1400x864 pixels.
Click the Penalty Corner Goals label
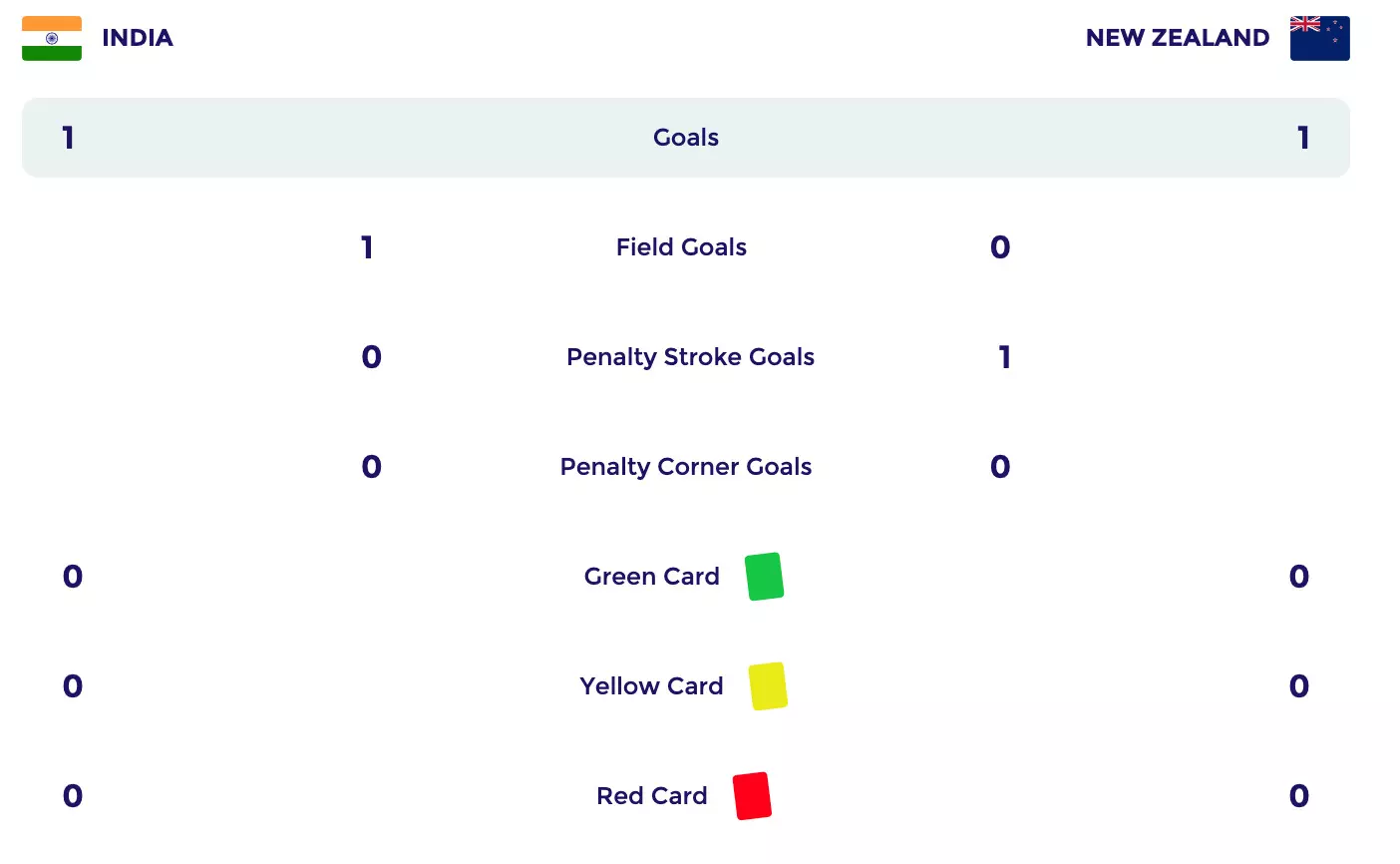[686, 467]
